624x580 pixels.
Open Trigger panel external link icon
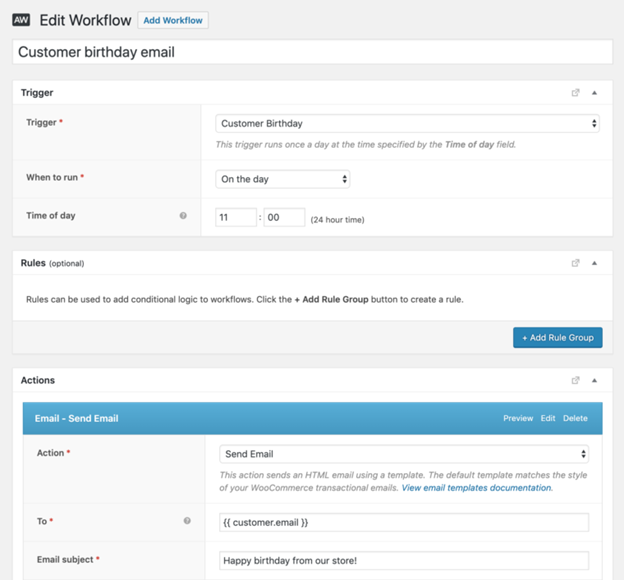click(575, 93)
